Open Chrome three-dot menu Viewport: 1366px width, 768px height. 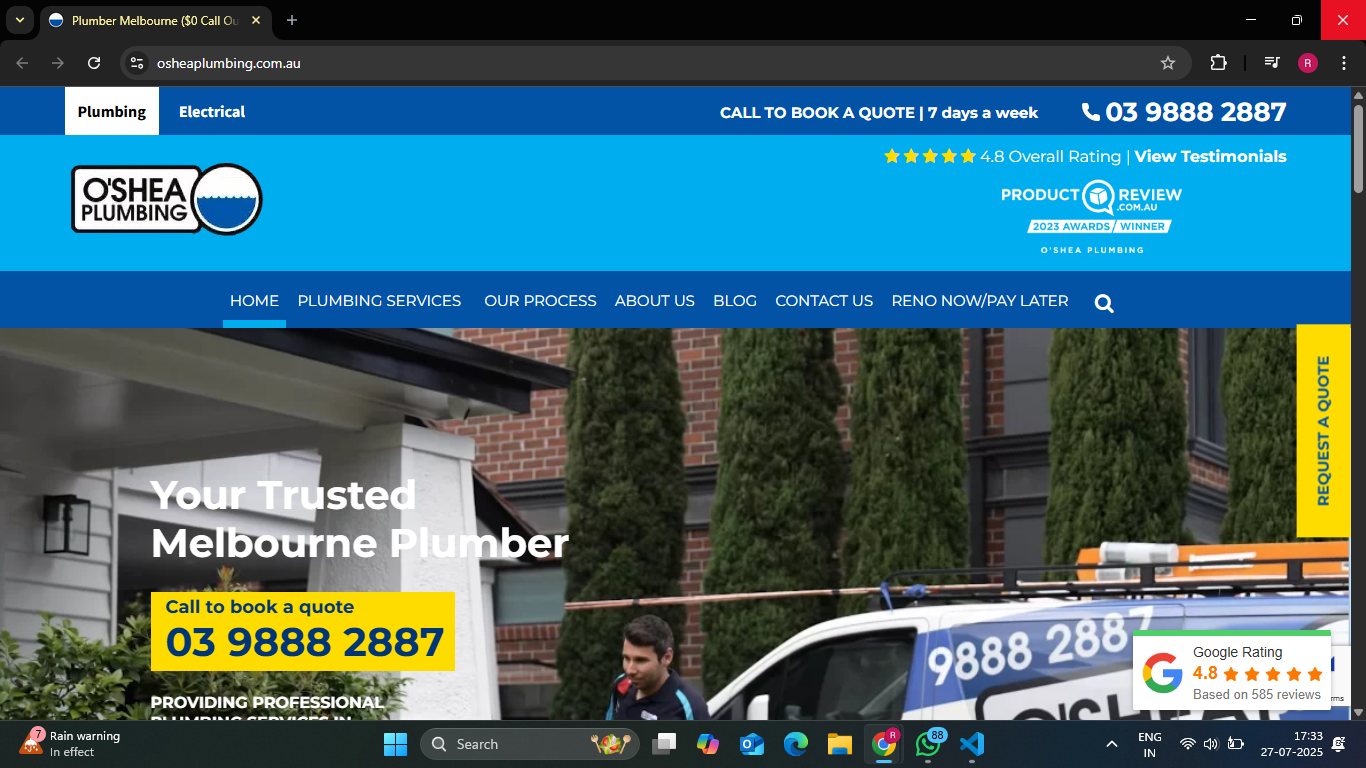point(1344,63)
